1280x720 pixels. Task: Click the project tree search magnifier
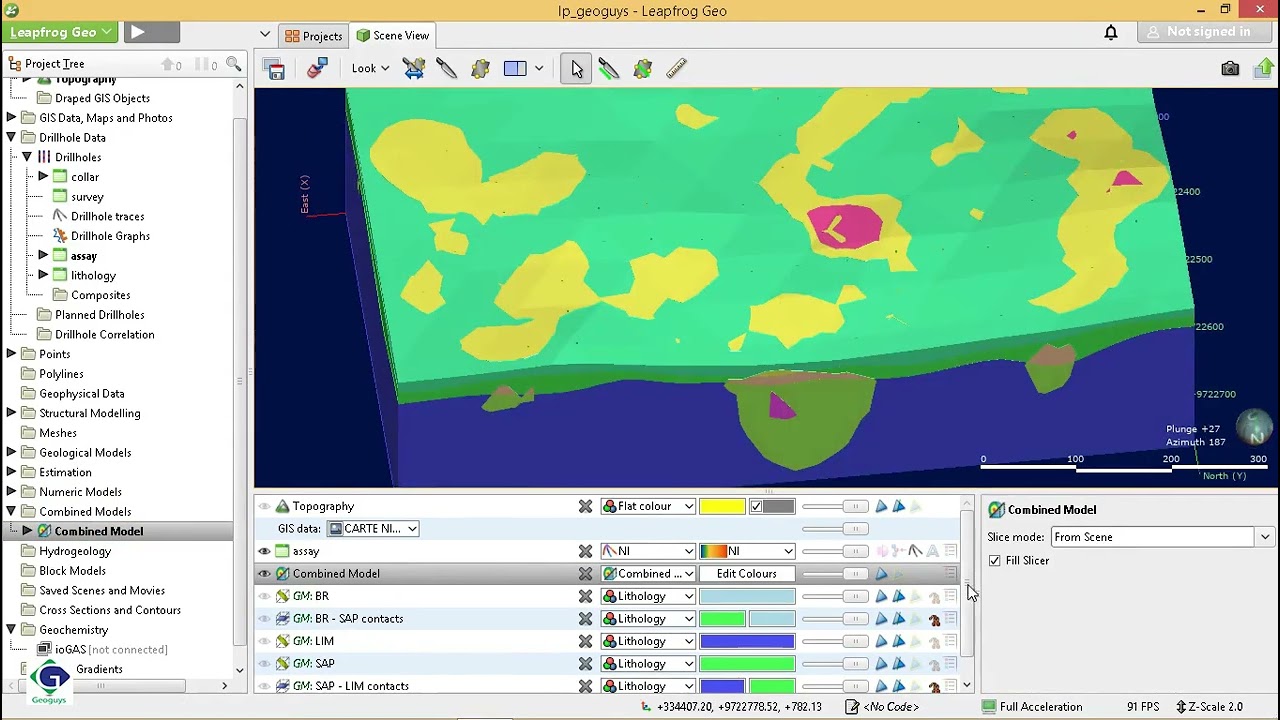coord(234,64)
